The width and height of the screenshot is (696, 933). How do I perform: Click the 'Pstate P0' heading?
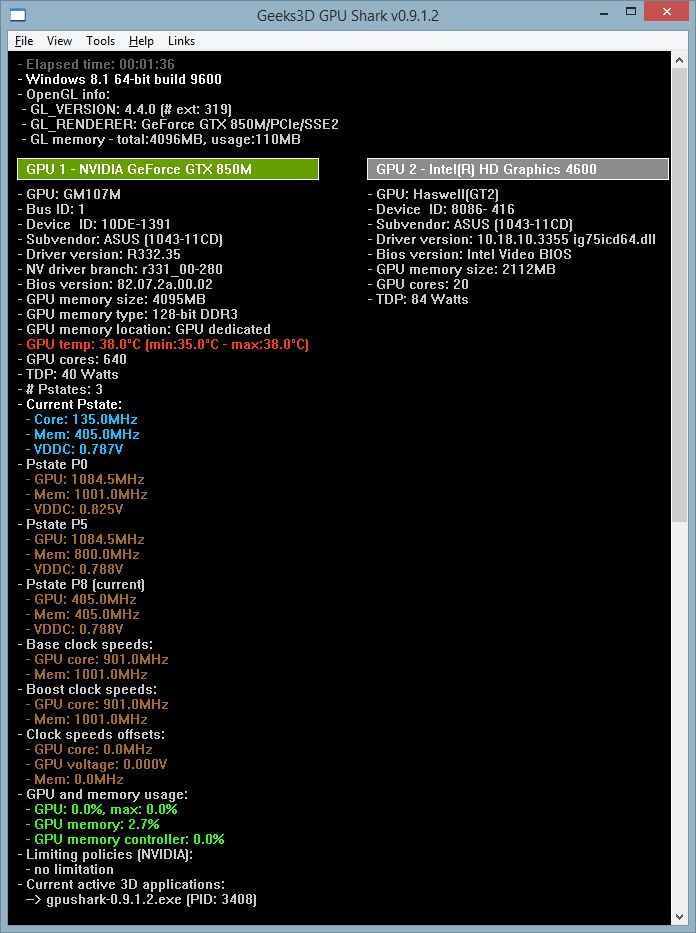coord(52,464)
